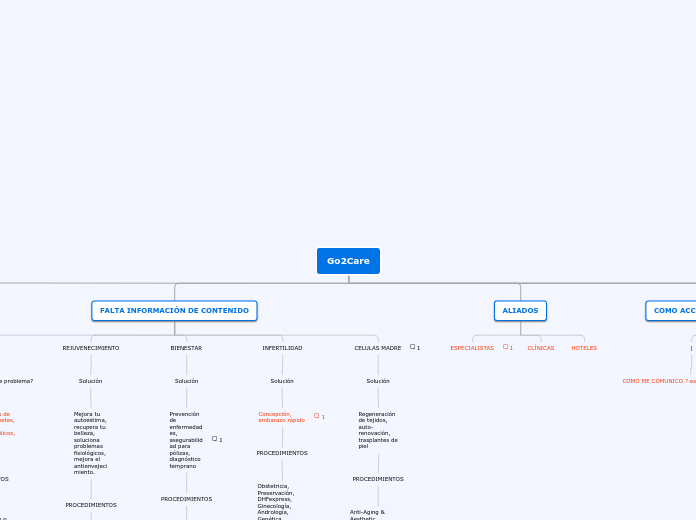
Task: Select the REJUVENECIMIENTO topic
Action: [x=91, y=348]
